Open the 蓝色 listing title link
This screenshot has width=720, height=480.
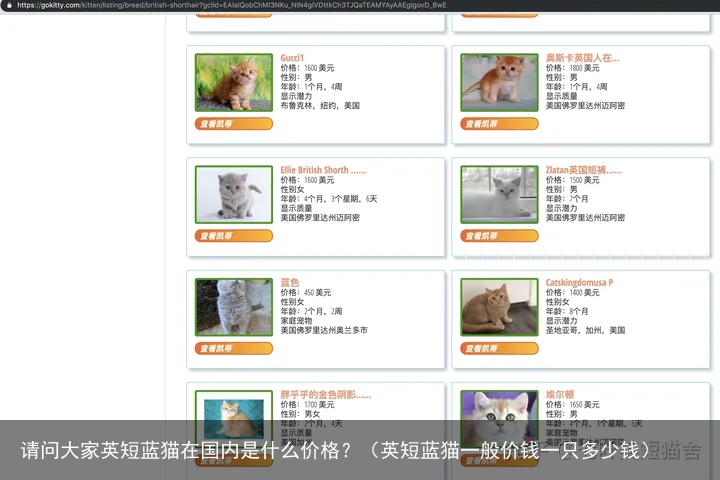(x=290, y=282)
